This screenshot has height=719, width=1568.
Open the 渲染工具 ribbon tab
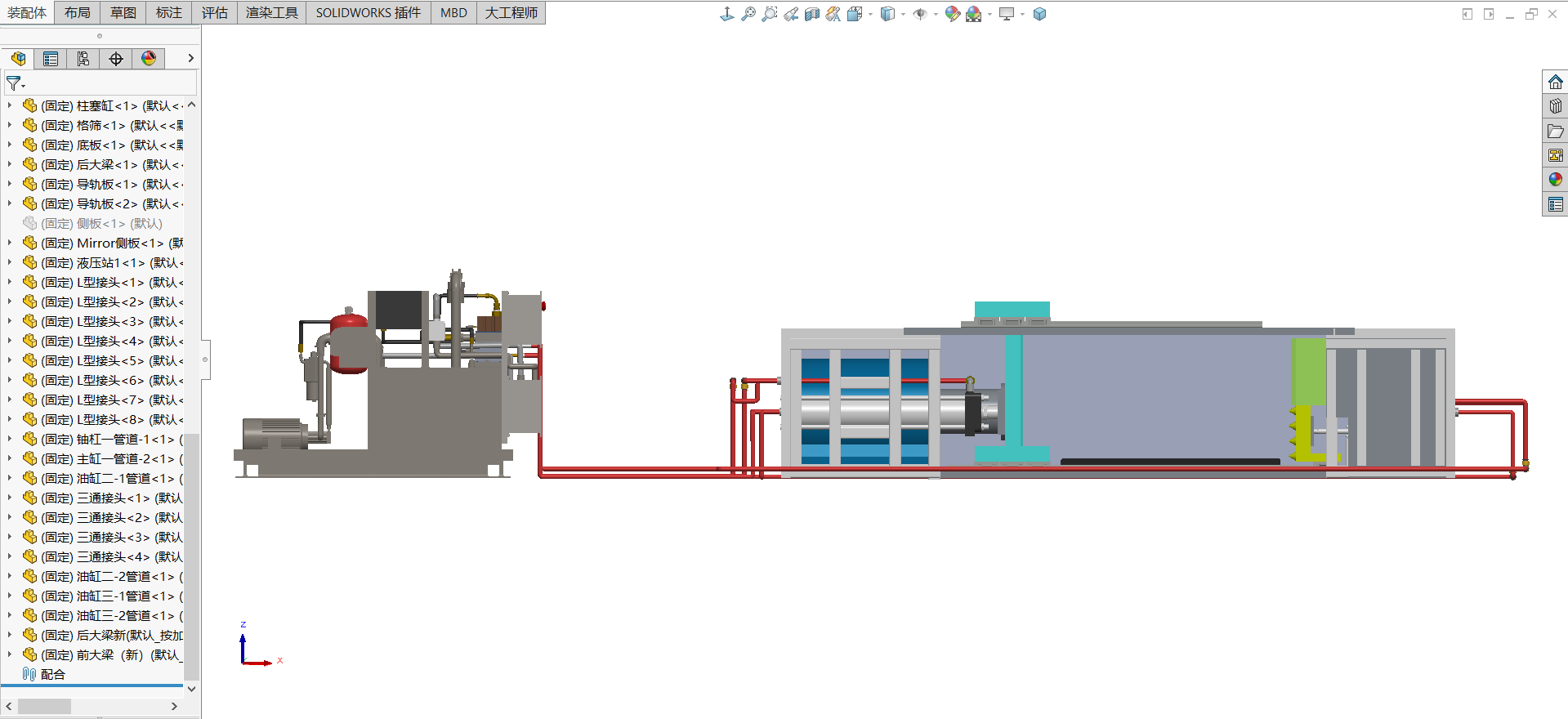tap(272, 12)
